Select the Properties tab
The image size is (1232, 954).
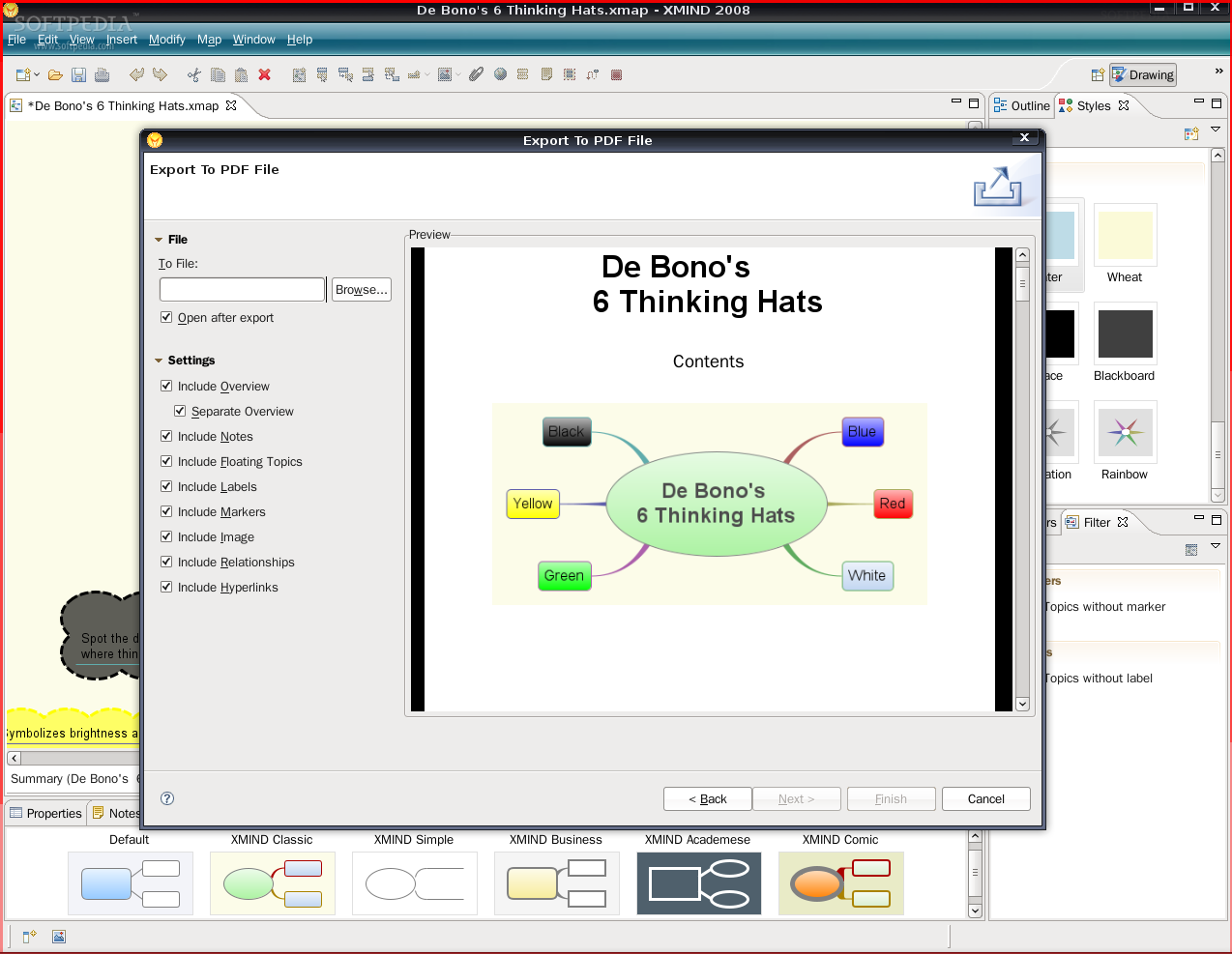(x=45, y=813)
